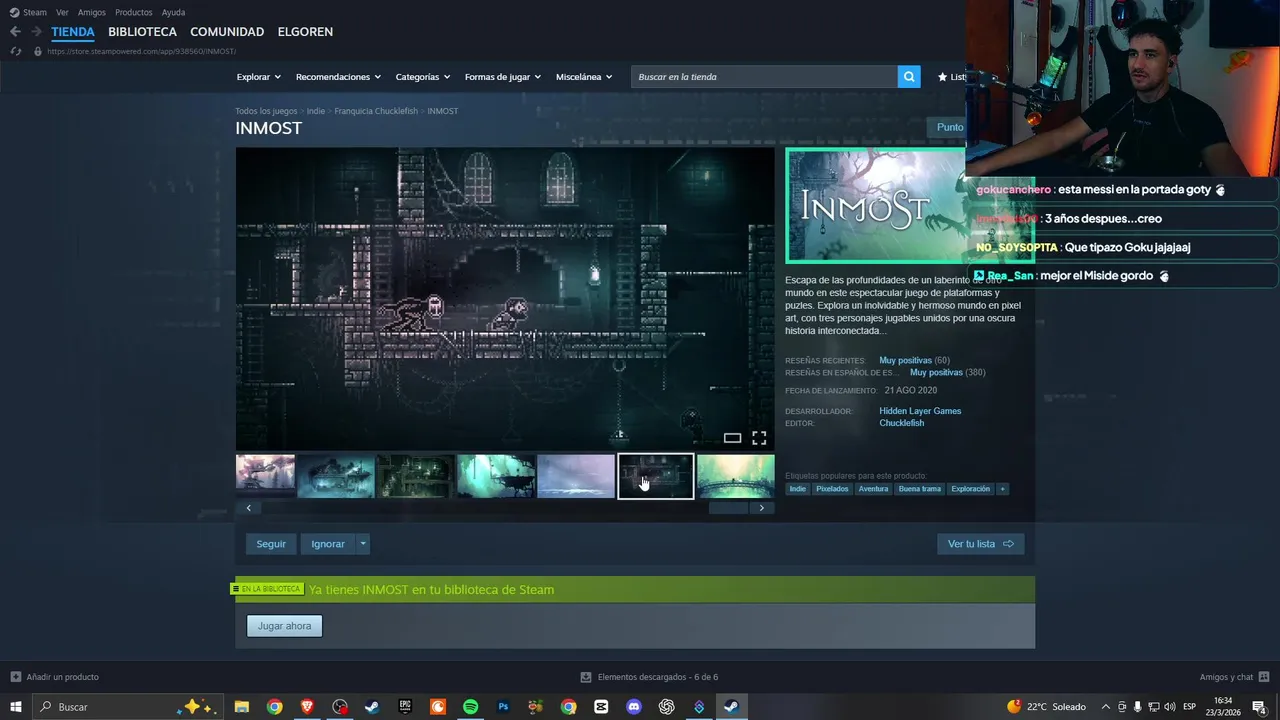
Task: Open the dropdown arrow next to Ignorar
Action: (363, 544)
